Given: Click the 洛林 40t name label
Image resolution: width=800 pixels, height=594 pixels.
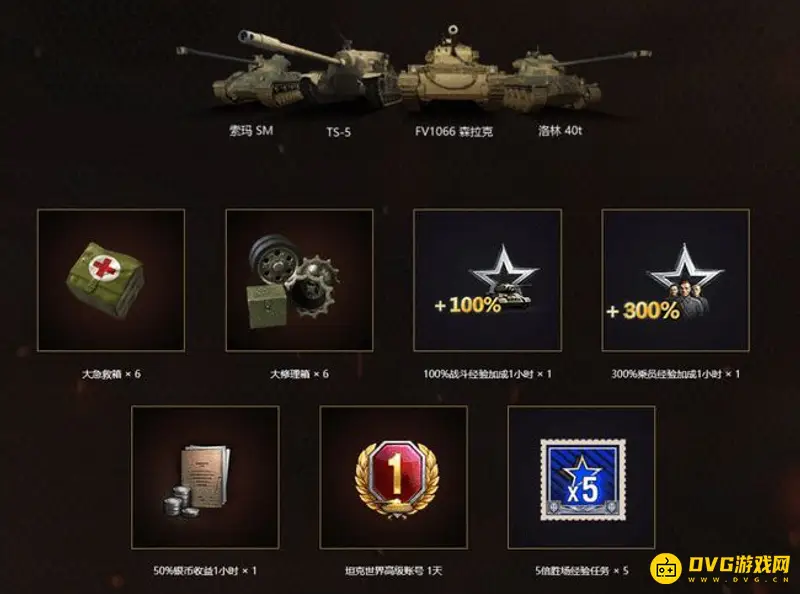Looking at the screenshot, I should point(560,131).
